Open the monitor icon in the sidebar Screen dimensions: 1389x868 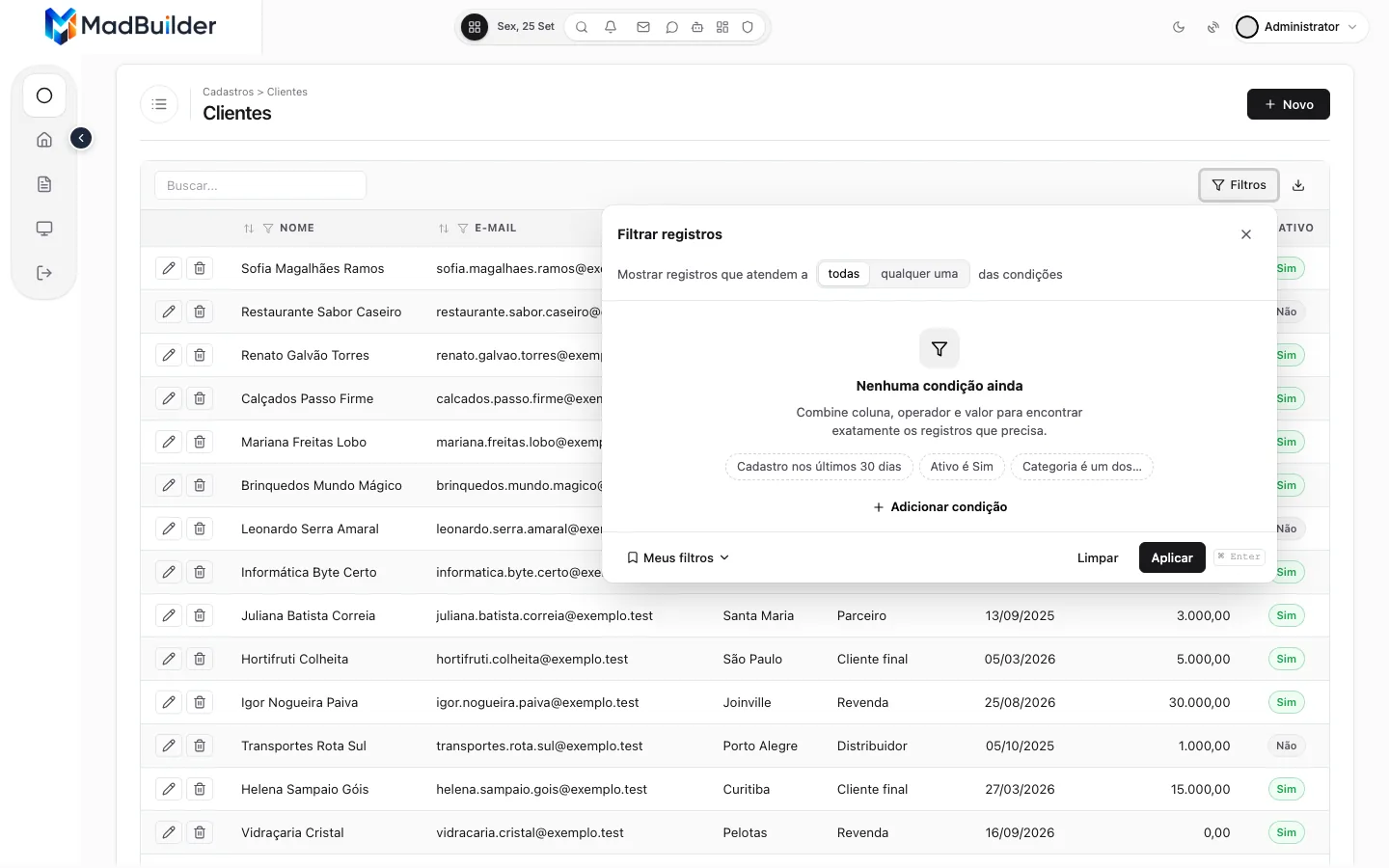[44, 229]
